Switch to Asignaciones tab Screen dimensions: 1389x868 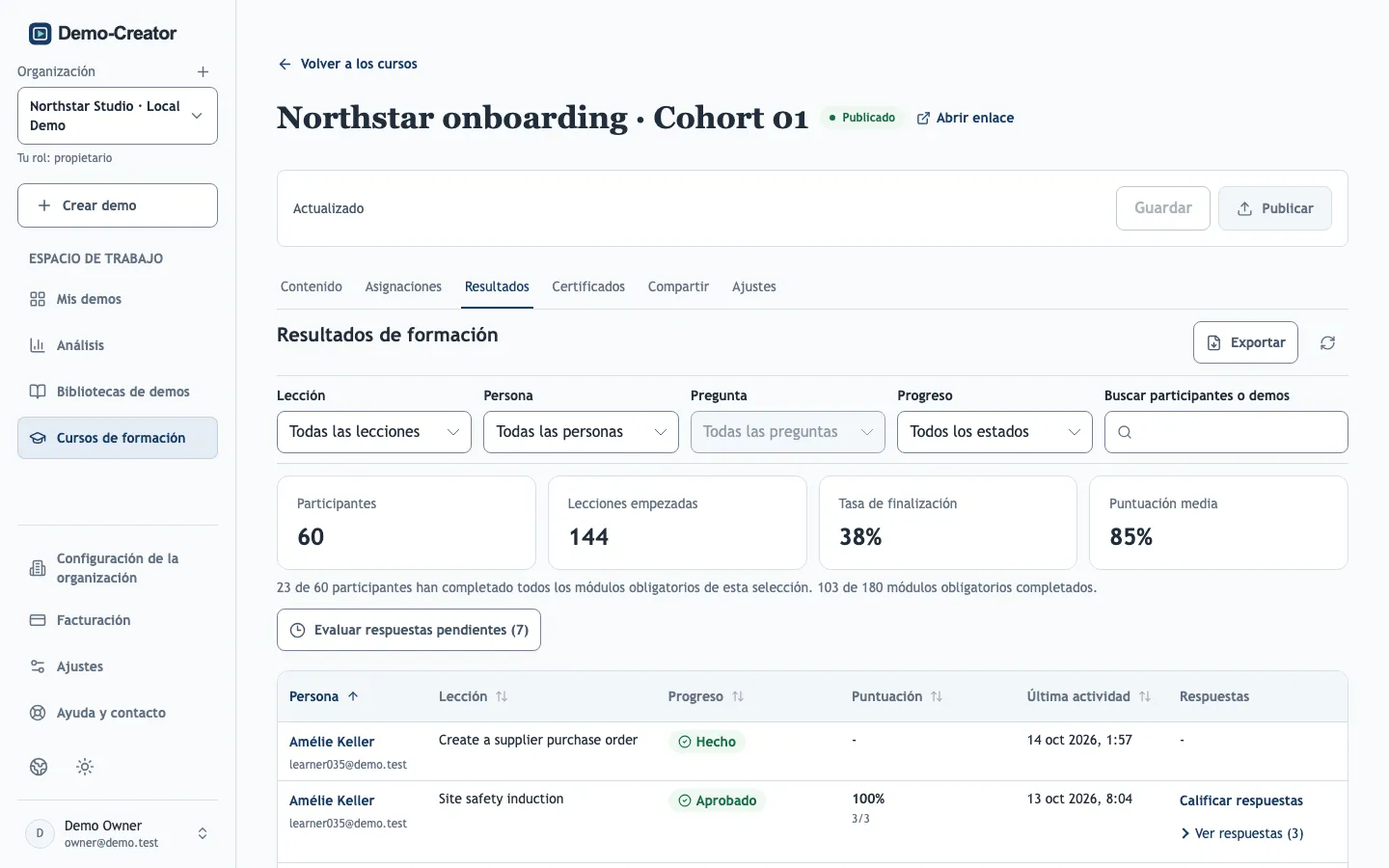click(403, 286)
